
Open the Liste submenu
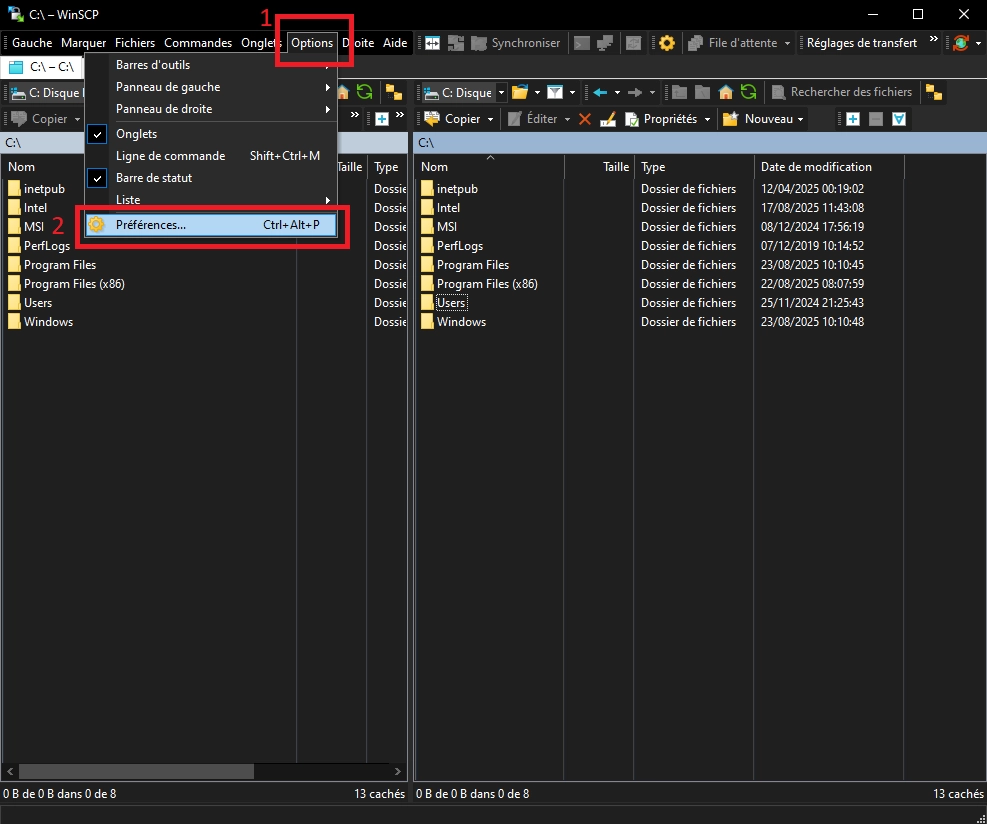211,200
